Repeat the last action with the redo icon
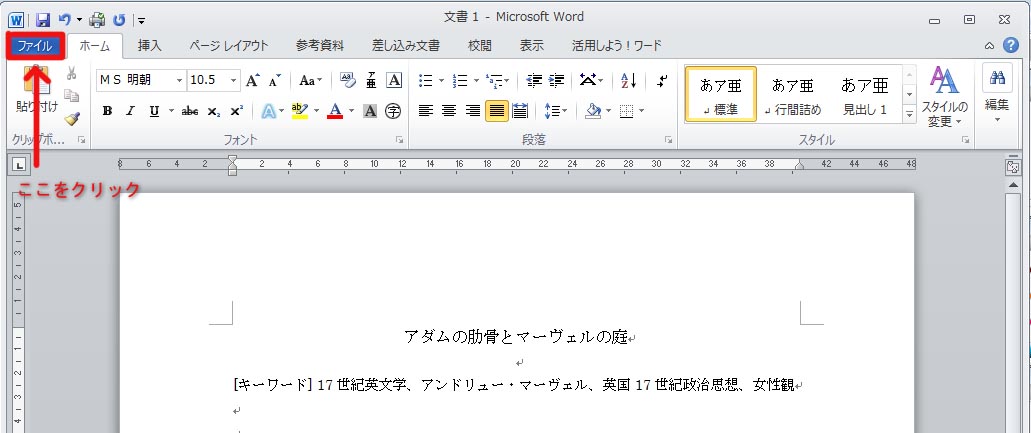The image size is (1031, 433). point(119,20)
